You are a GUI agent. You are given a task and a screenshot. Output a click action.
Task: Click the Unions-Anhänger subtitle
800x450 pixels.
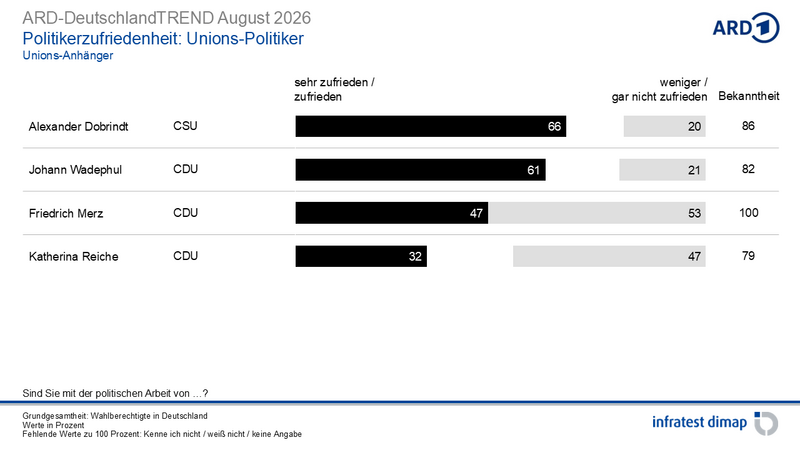[68, 56]
